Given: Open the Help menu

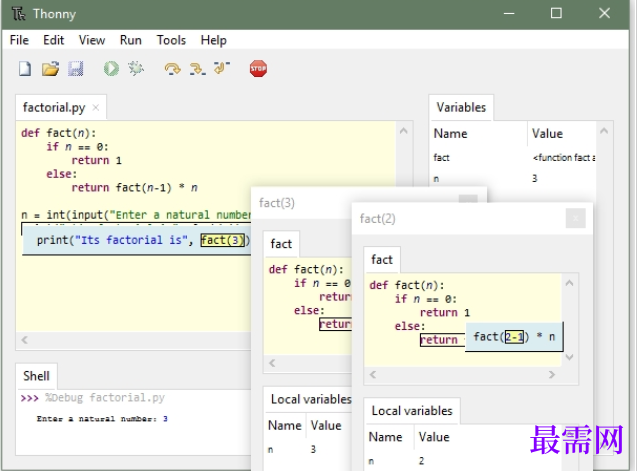Looking at the screenshot, I should 213,40.
